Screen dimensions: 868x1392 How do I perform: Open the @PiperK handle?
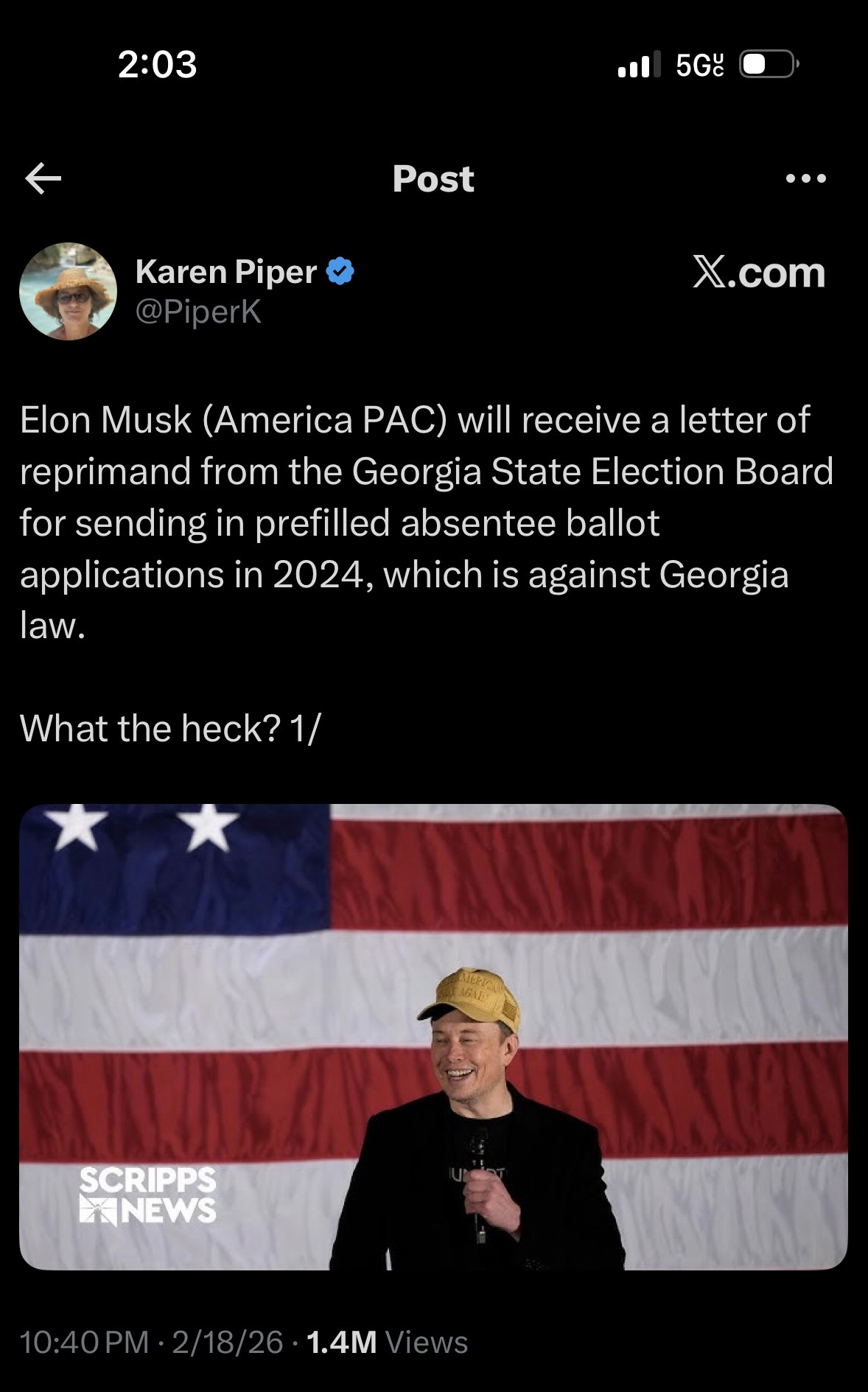198,312
